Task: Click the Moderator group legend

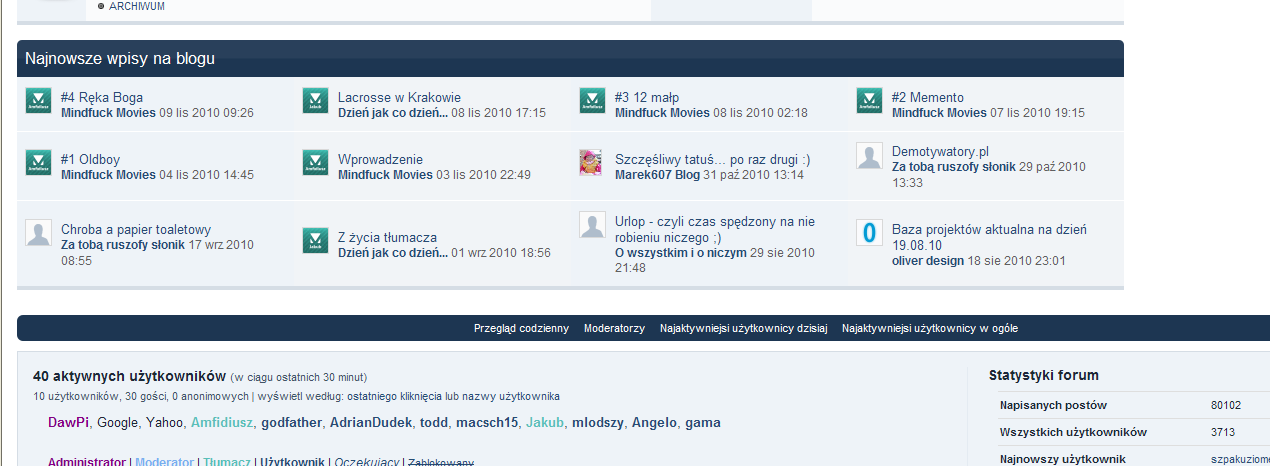Action: pyautogui.click(x=165, y=462)
